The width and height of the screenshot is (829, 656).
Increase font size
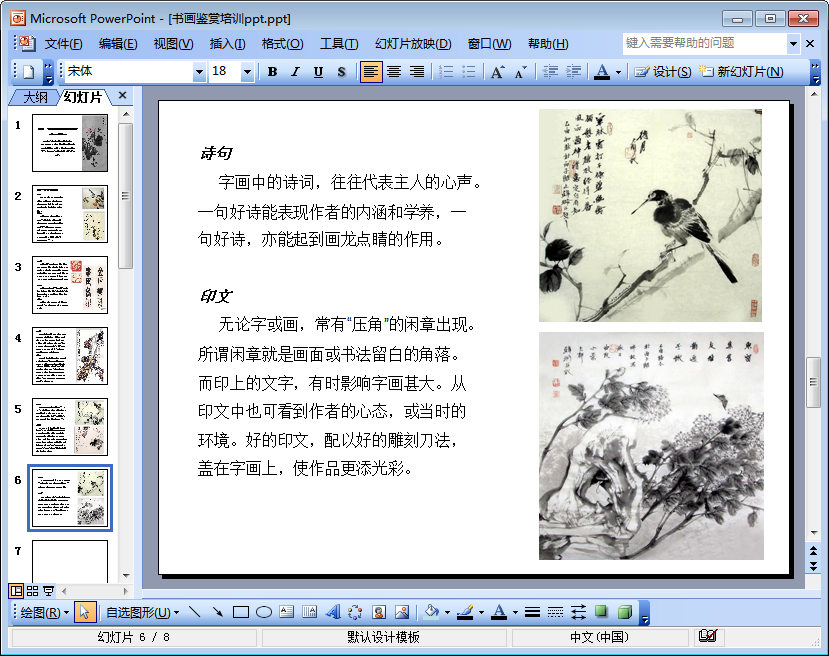pos(497,72)
